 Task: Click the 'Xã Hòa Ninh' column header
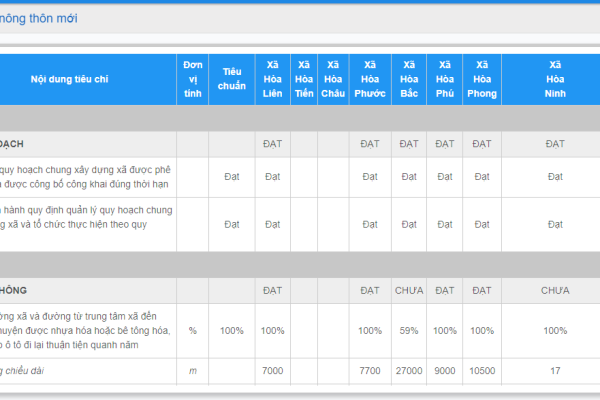coord(555,79)
